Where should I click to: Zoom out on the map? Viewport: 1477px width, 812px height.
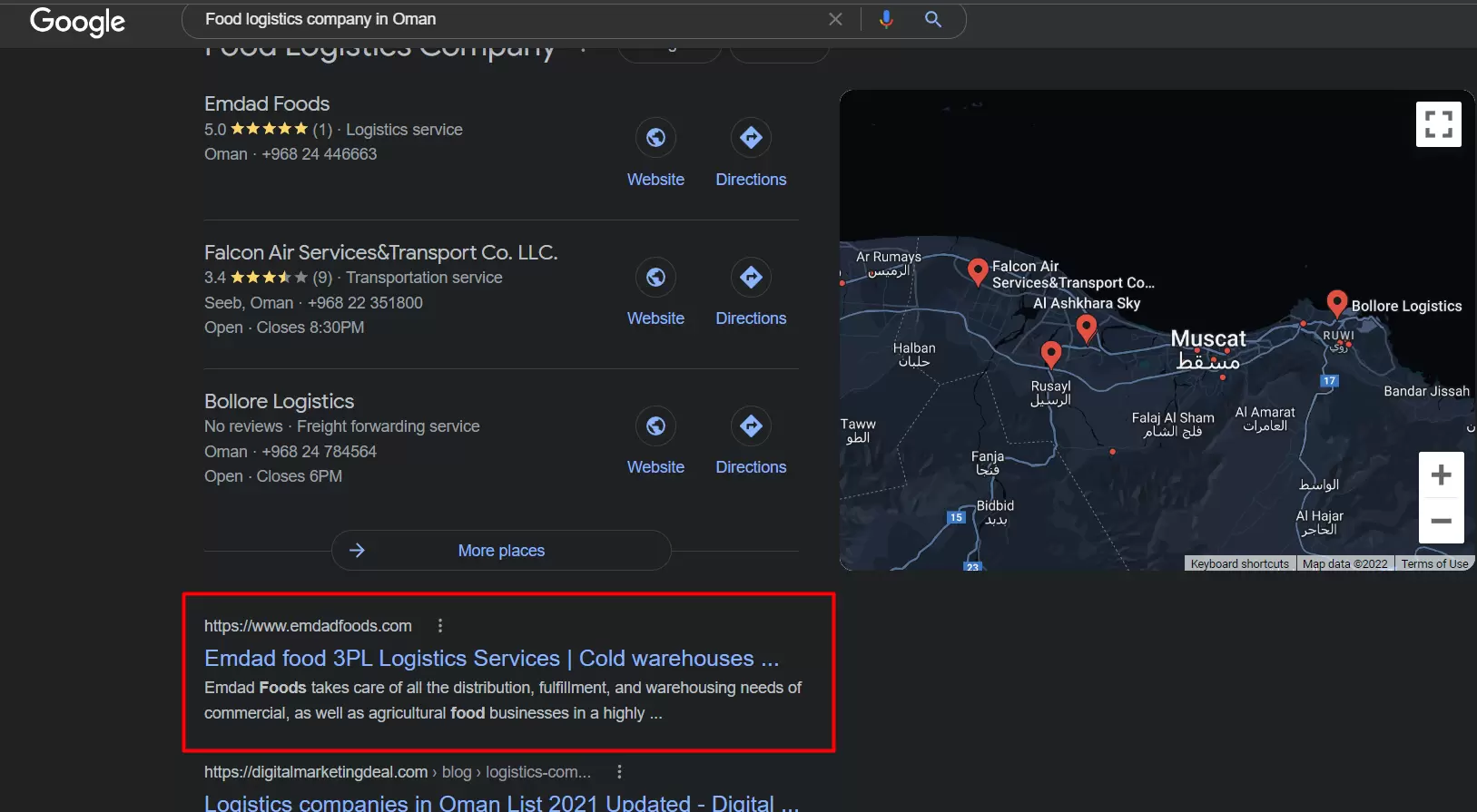pyautogui.click(x=1441, y=521)
